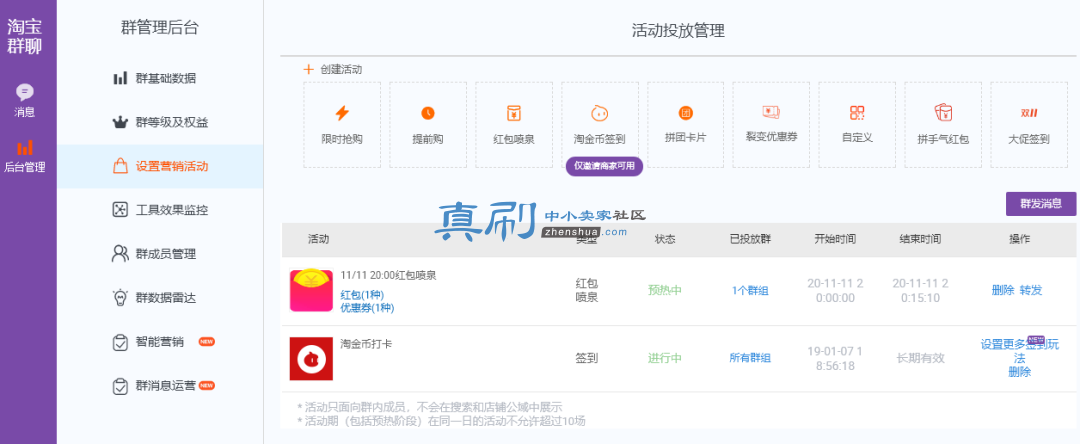The width and height of the screenshot is (1080, 444).
Task: Click the 活动投放管理 page title
Action: click(678, 31)
